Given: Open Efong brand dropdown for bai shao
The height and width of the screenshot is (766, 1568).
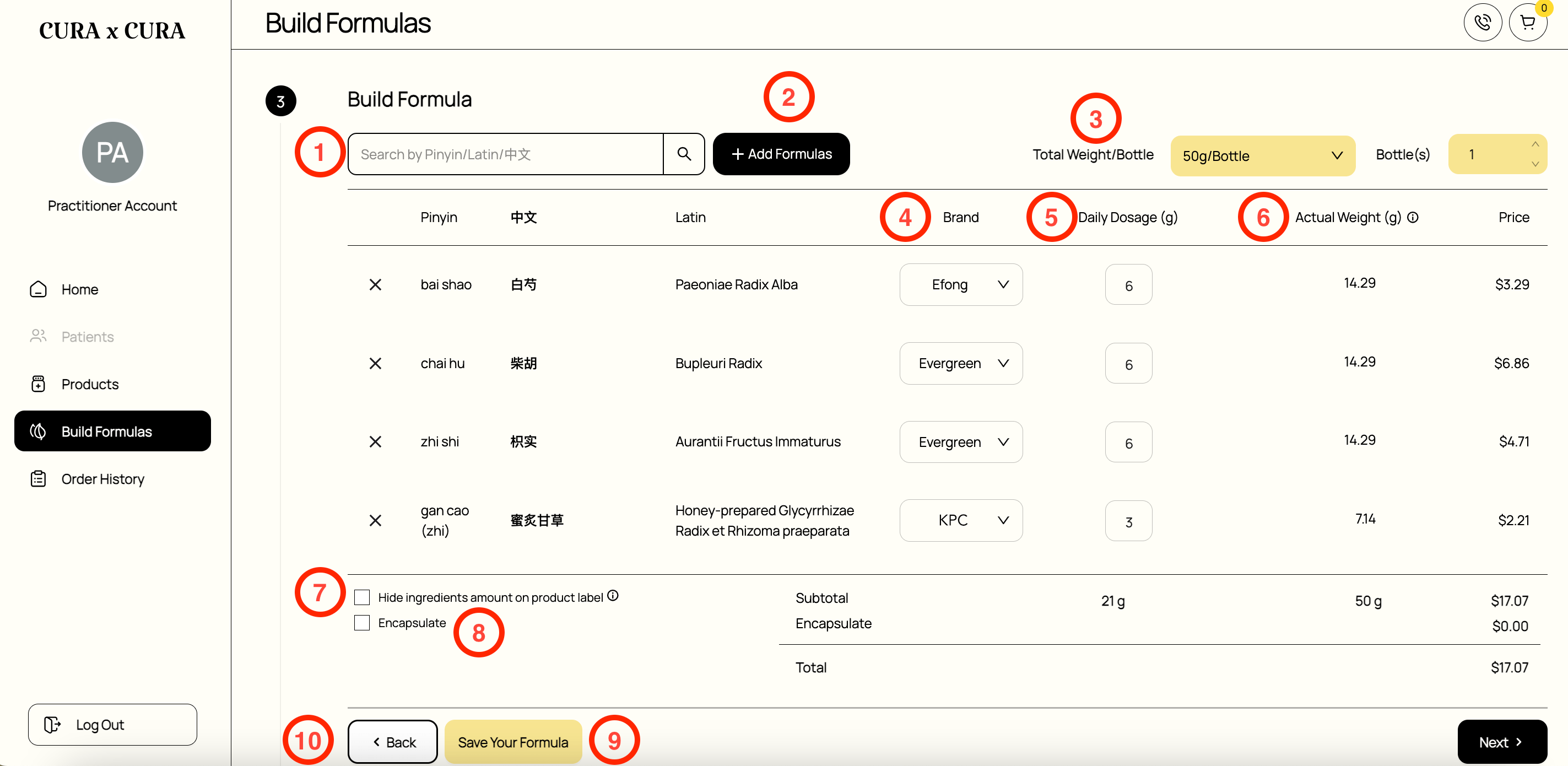Looking at the screenshot, I should point(961,284).
